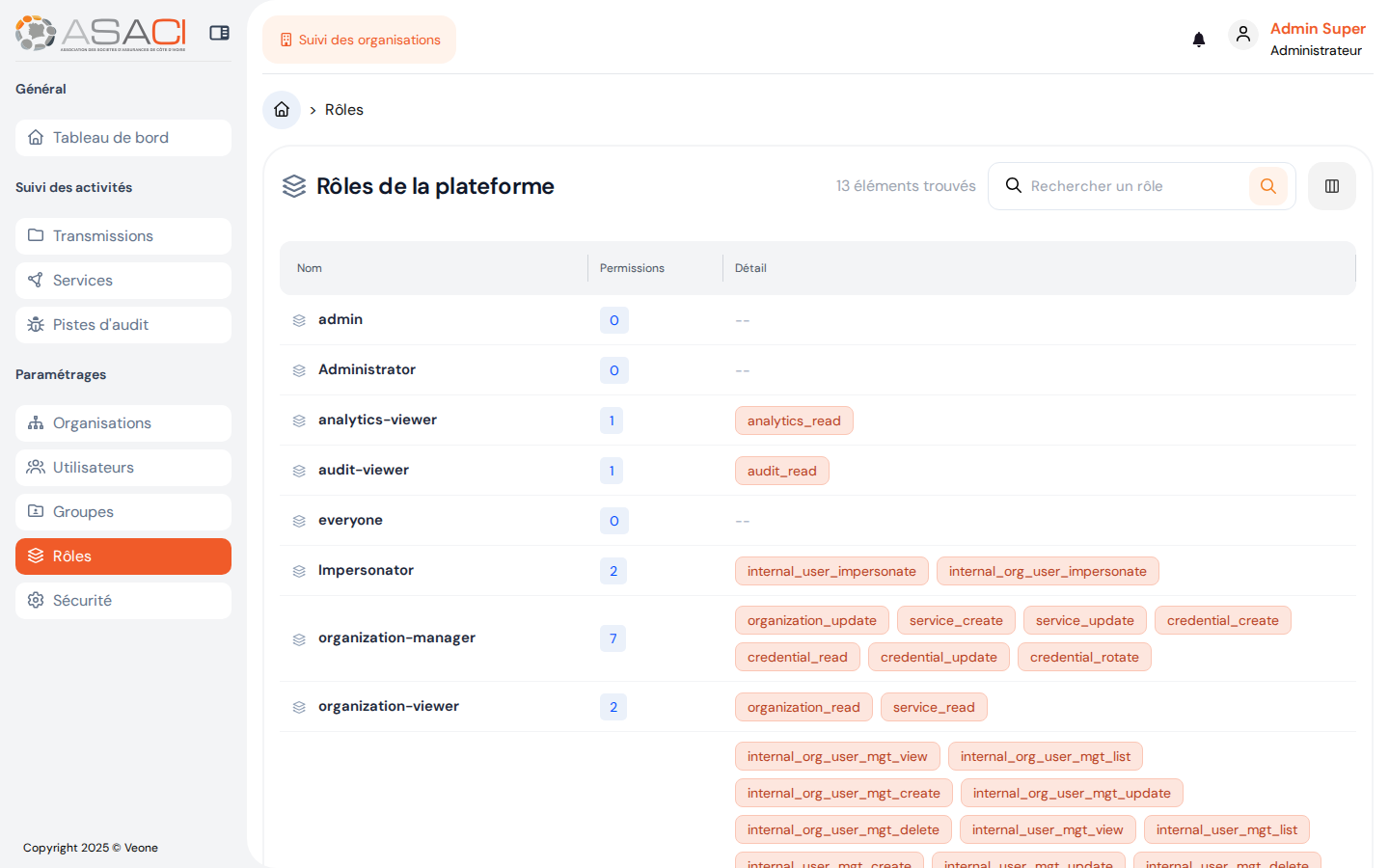Click the Suivi des organisations button
This screenshot has height=868, width=1389.
(x=360, y=40)
